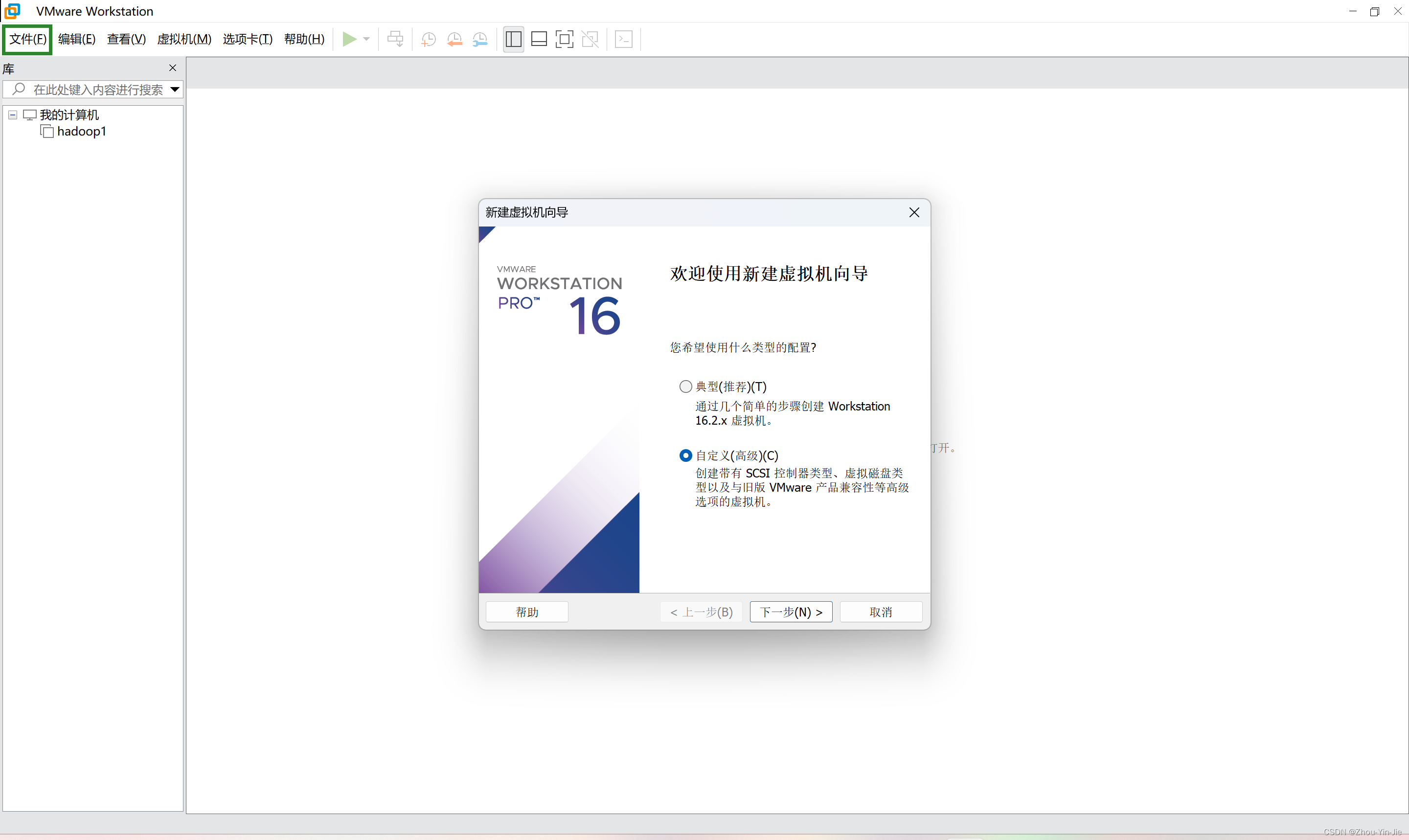This screenshot has width=1409, height=840.
Task: Show the thumbnail bar view
Action: 538,39
